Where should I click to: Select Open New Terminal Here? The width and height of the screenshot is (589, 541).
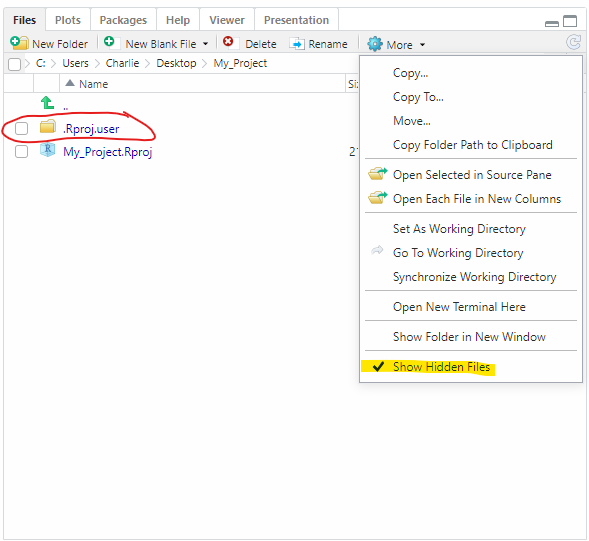click(459, 307)
